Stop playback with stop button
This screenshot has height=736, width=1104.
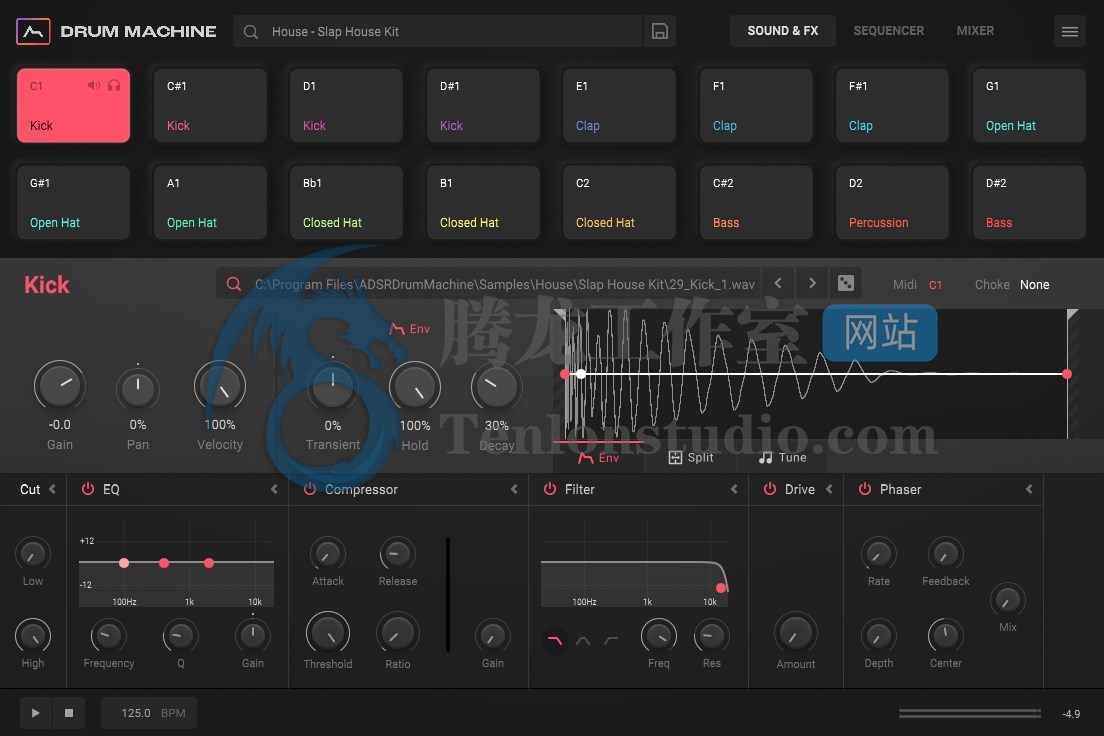point(69,713)
